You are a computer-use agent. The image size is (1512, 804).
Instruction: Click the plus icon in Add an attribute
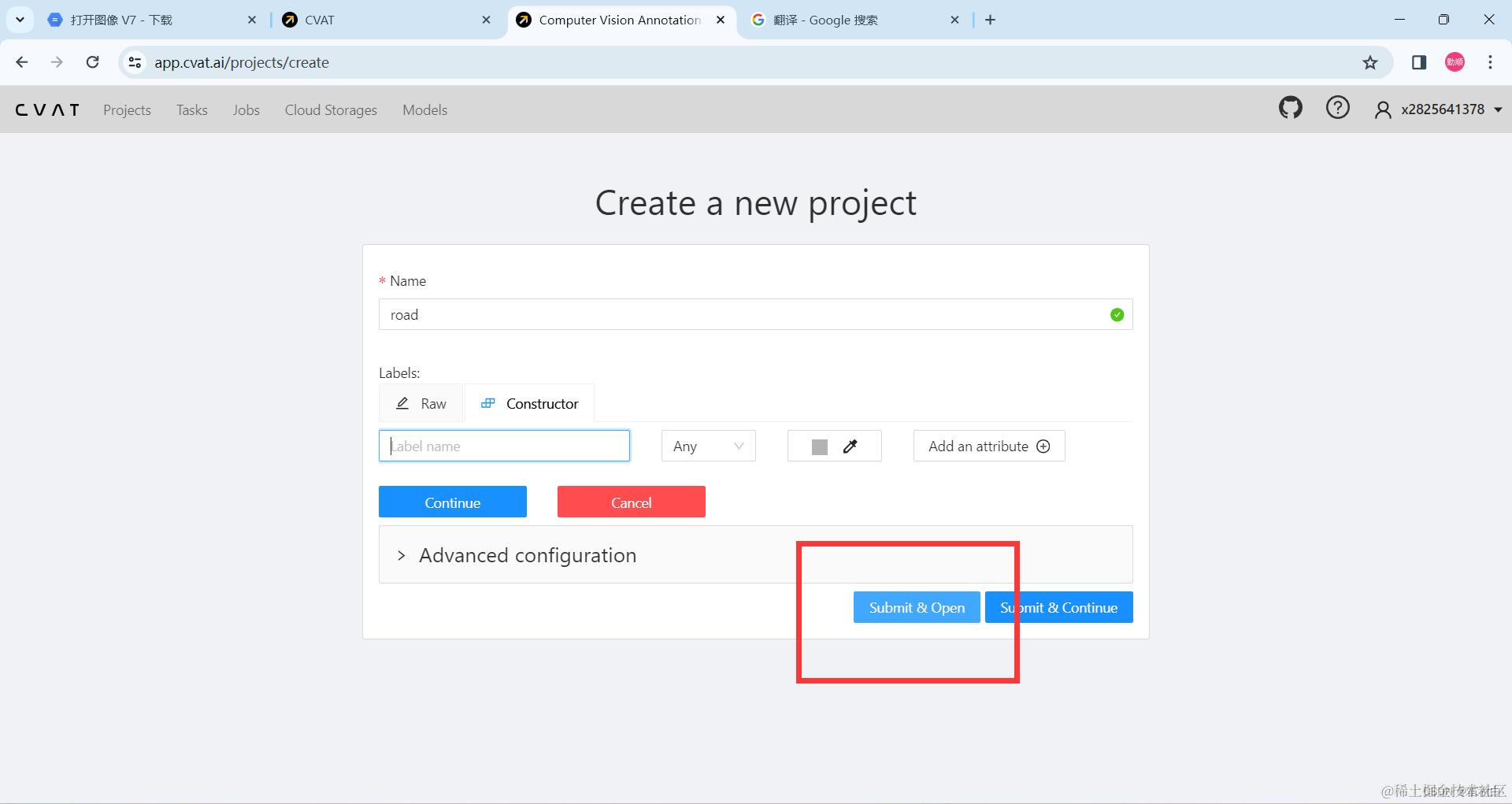click(x=1043, y=446)
